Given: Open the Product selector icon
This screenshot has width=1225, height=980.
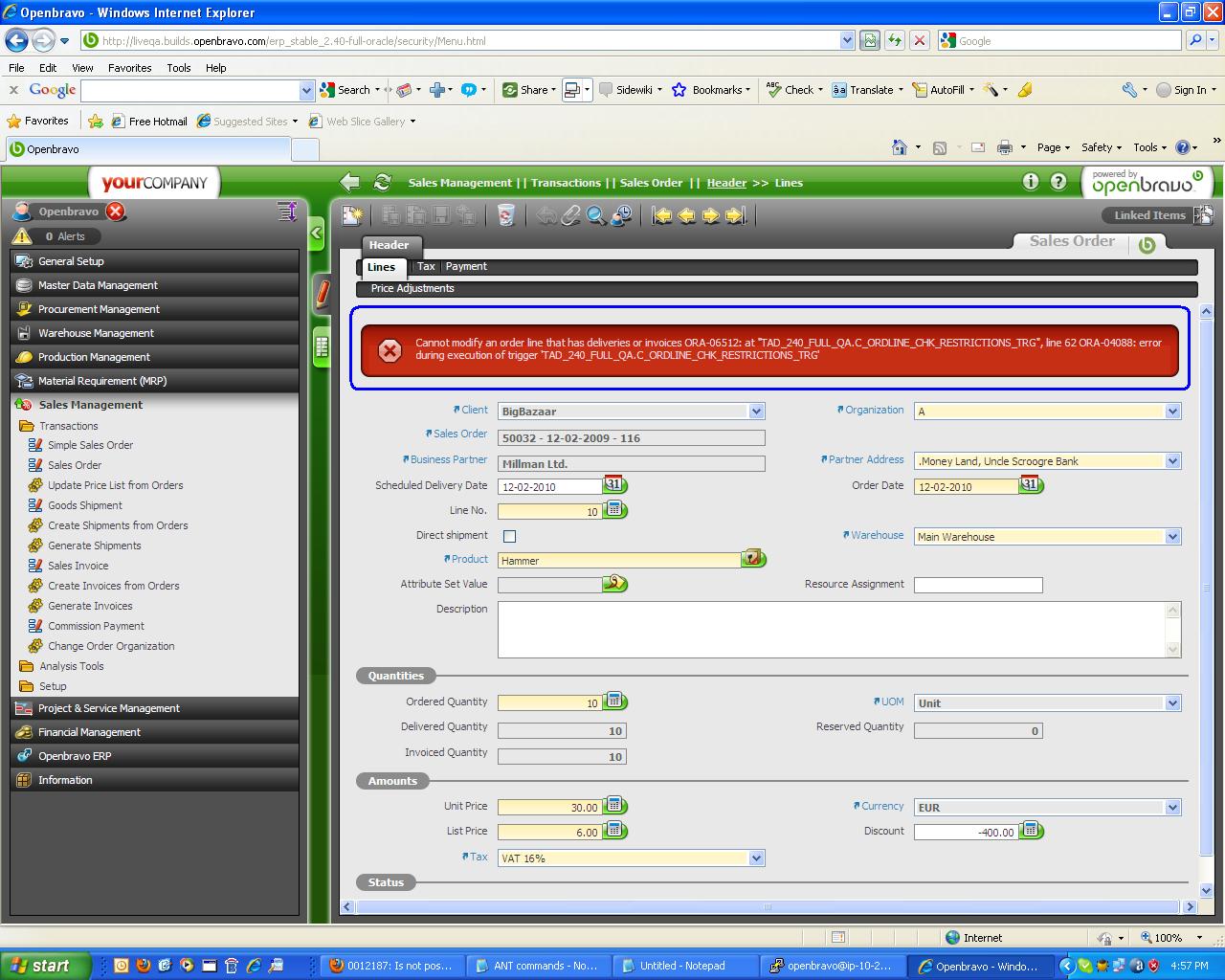Looking at the screenshot, I should coord(753,559).
